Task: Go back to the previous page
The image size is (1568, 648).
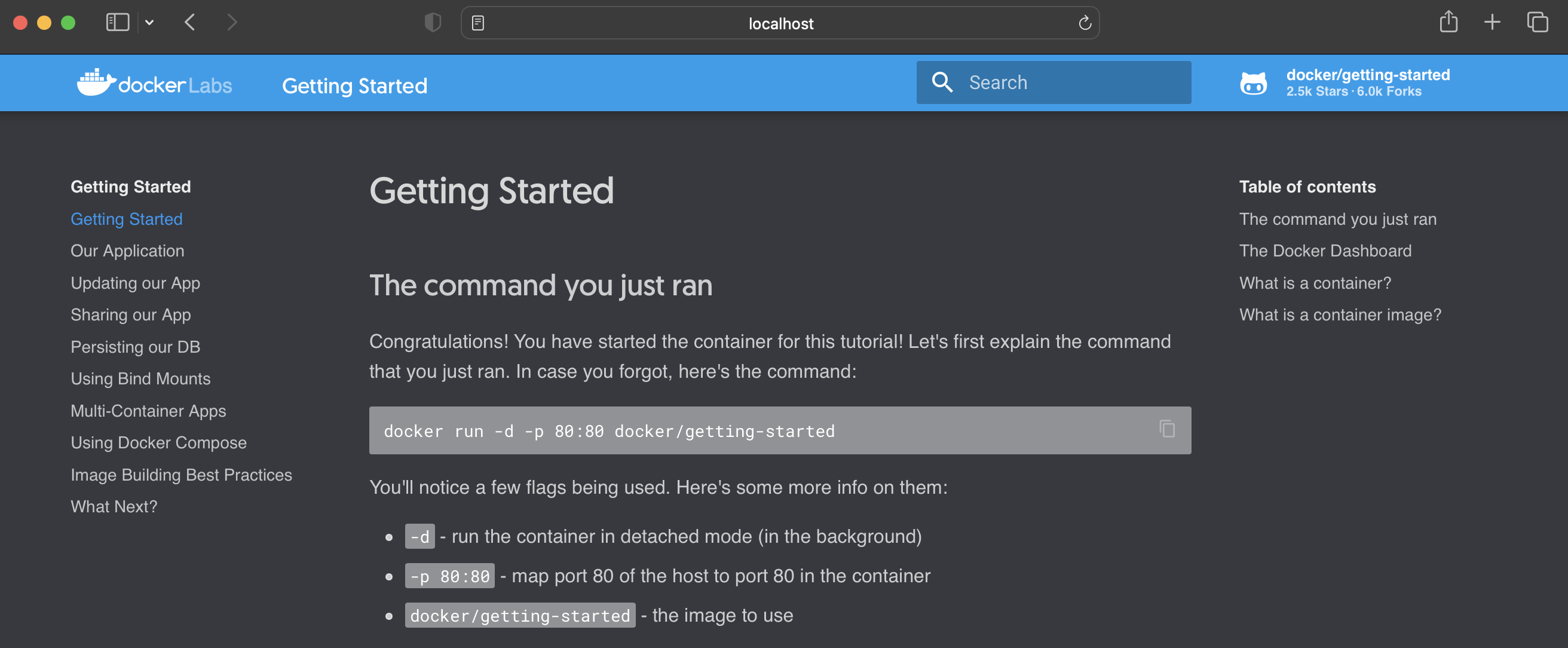Action: tap(190, 23)
